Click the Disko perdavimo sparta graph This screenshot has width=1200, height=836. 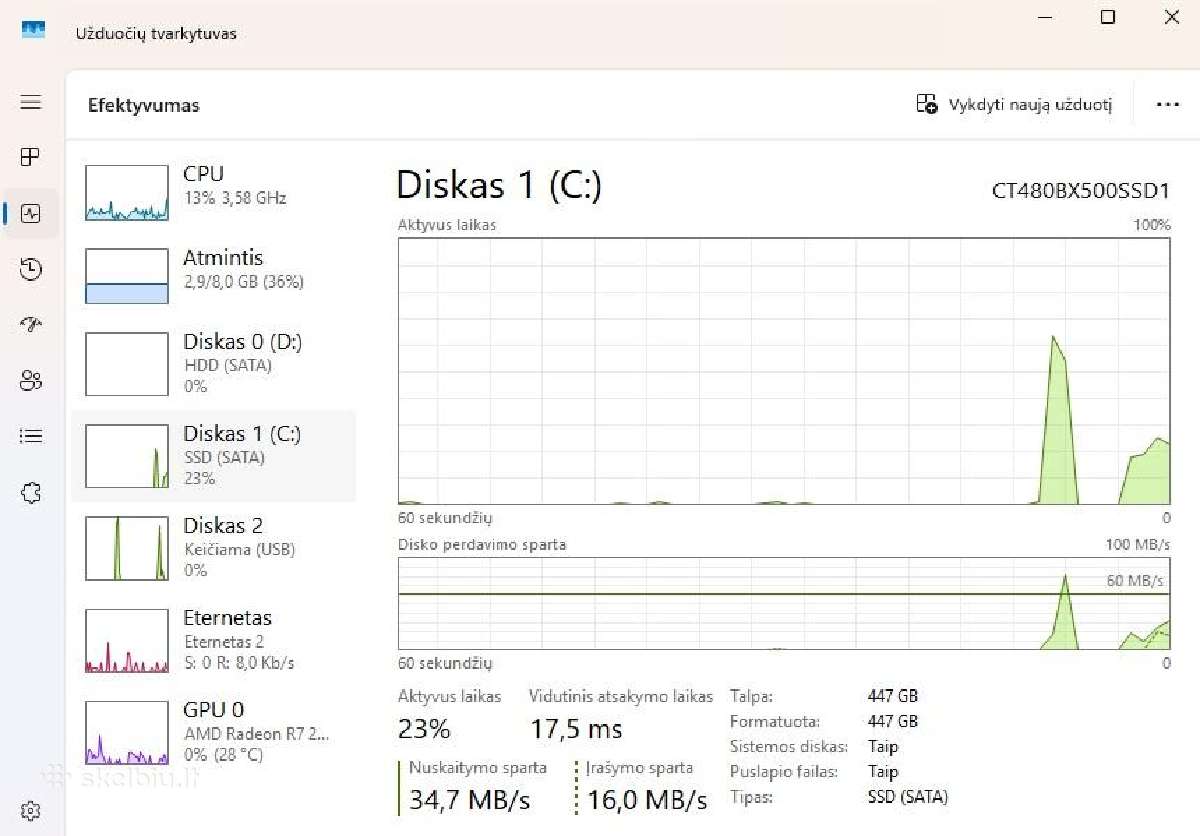(x=784, y=604)
